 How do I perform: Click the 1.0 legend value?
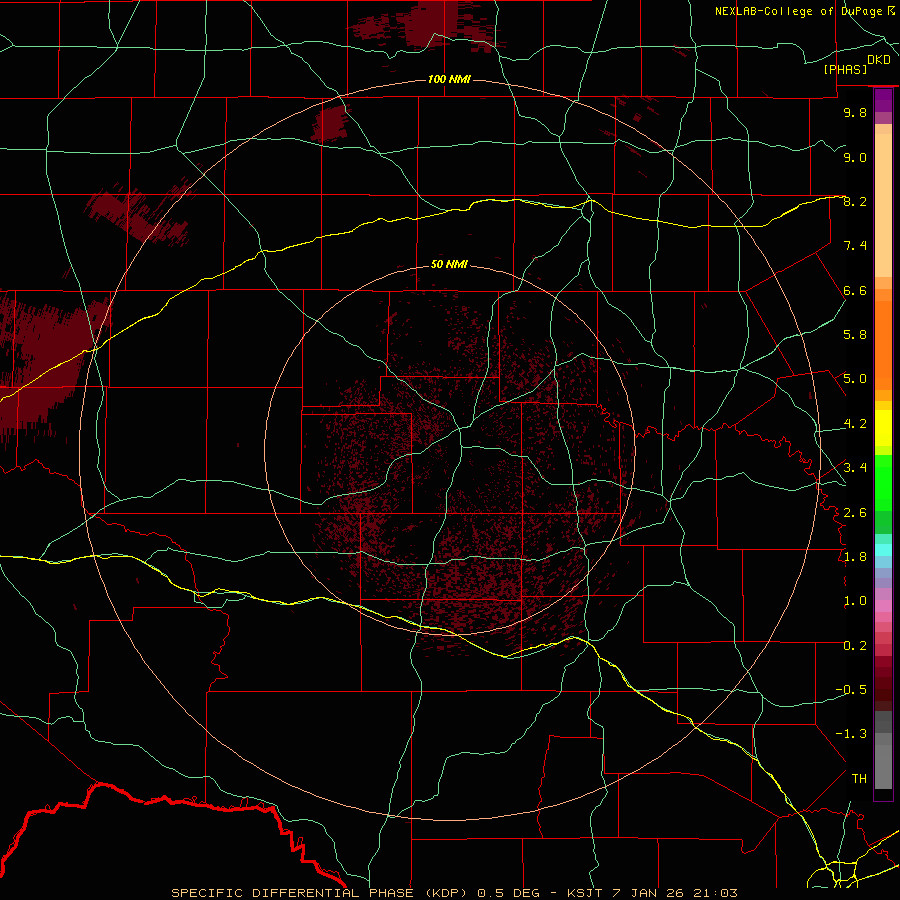[x=855, y=601]
